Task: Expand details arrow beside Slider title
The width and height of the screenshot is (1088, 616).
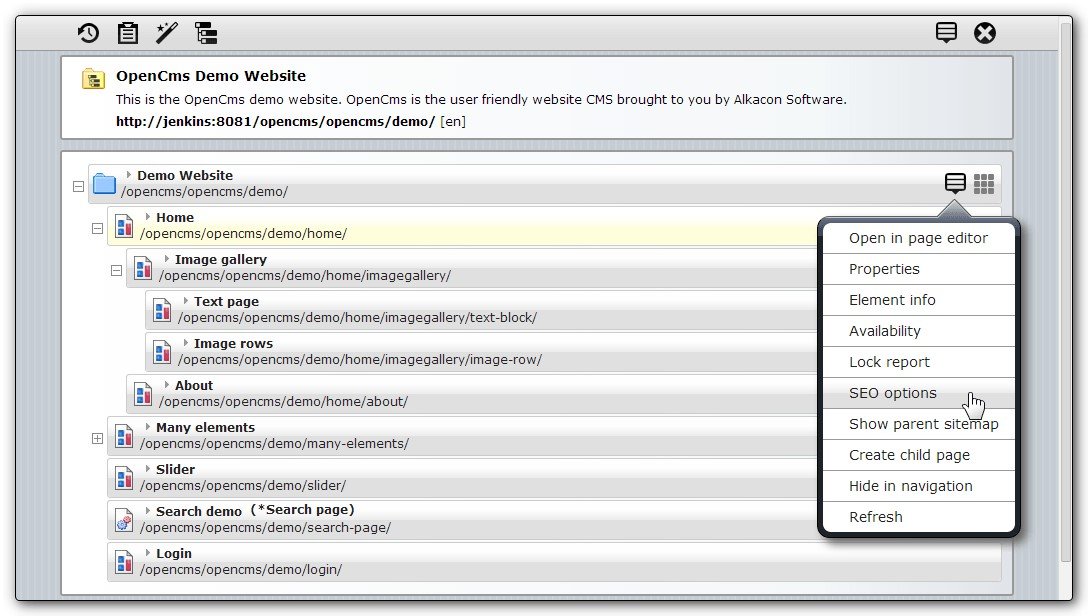Action: (x=148, y=469)
